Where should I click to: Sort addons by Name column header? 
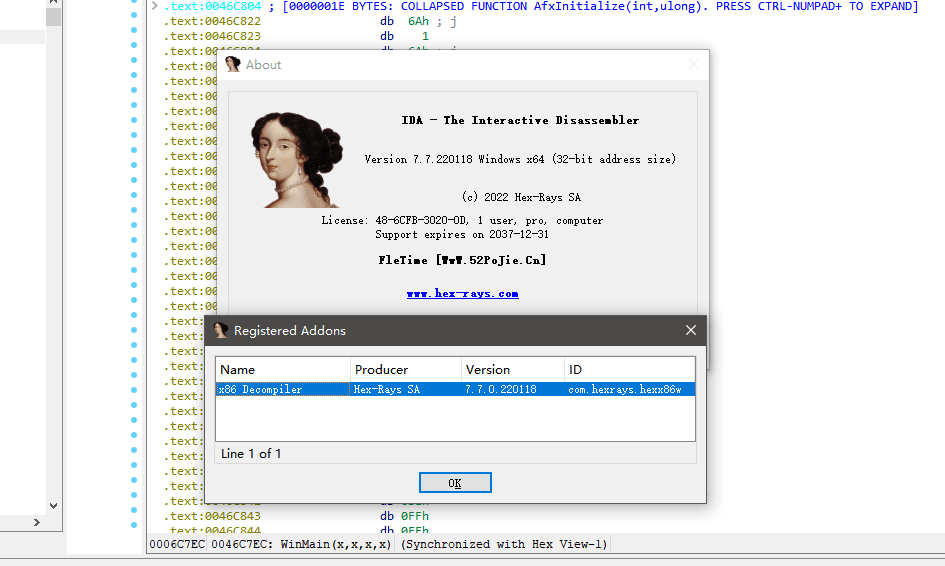pyautogui.click(x=283, y=369)
